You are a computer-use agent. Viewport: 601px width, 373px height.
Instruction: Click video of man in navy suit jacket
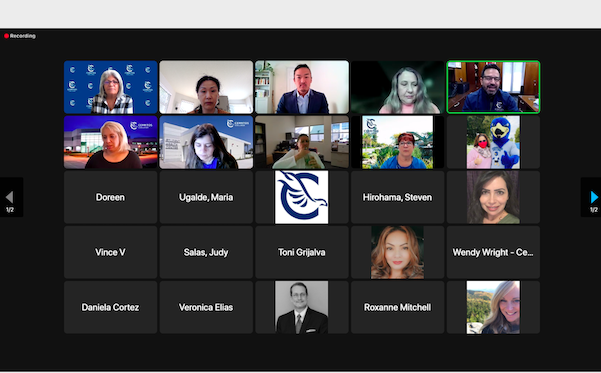pos(302,87)
